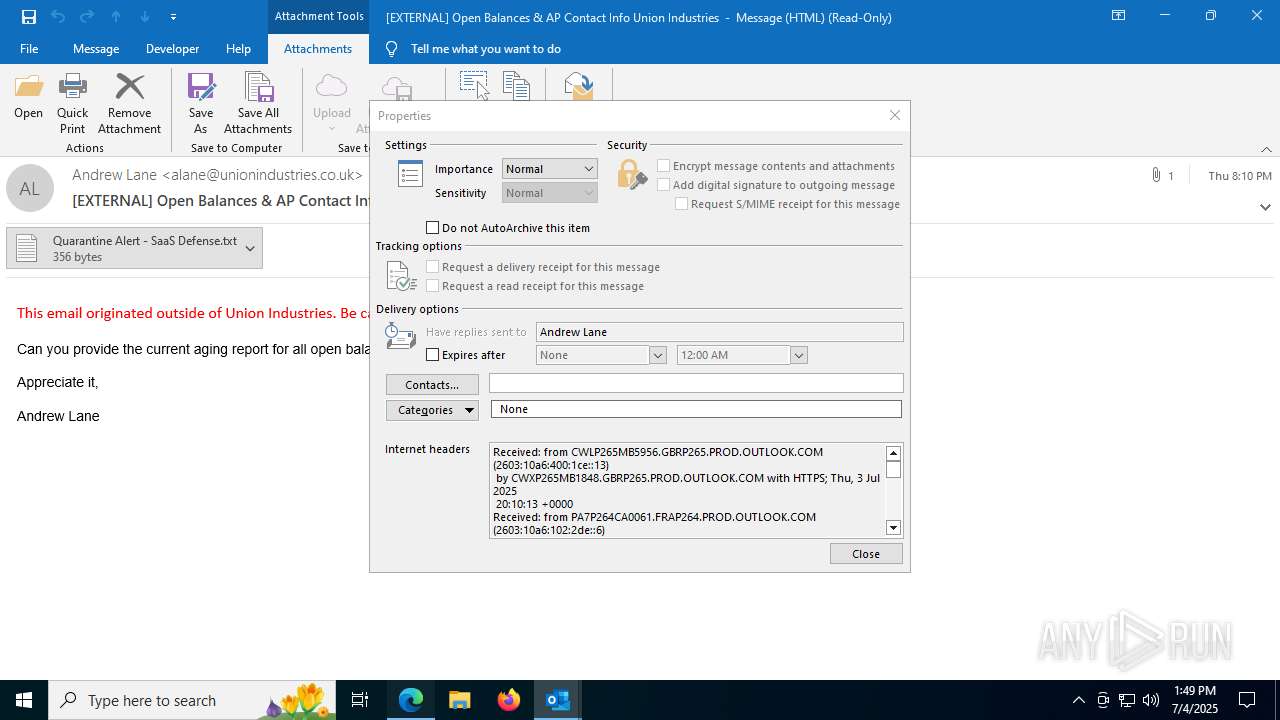
Task: Switch to the Developer ribbon tab
Action: pyautogui.click(x=172, y=49)
